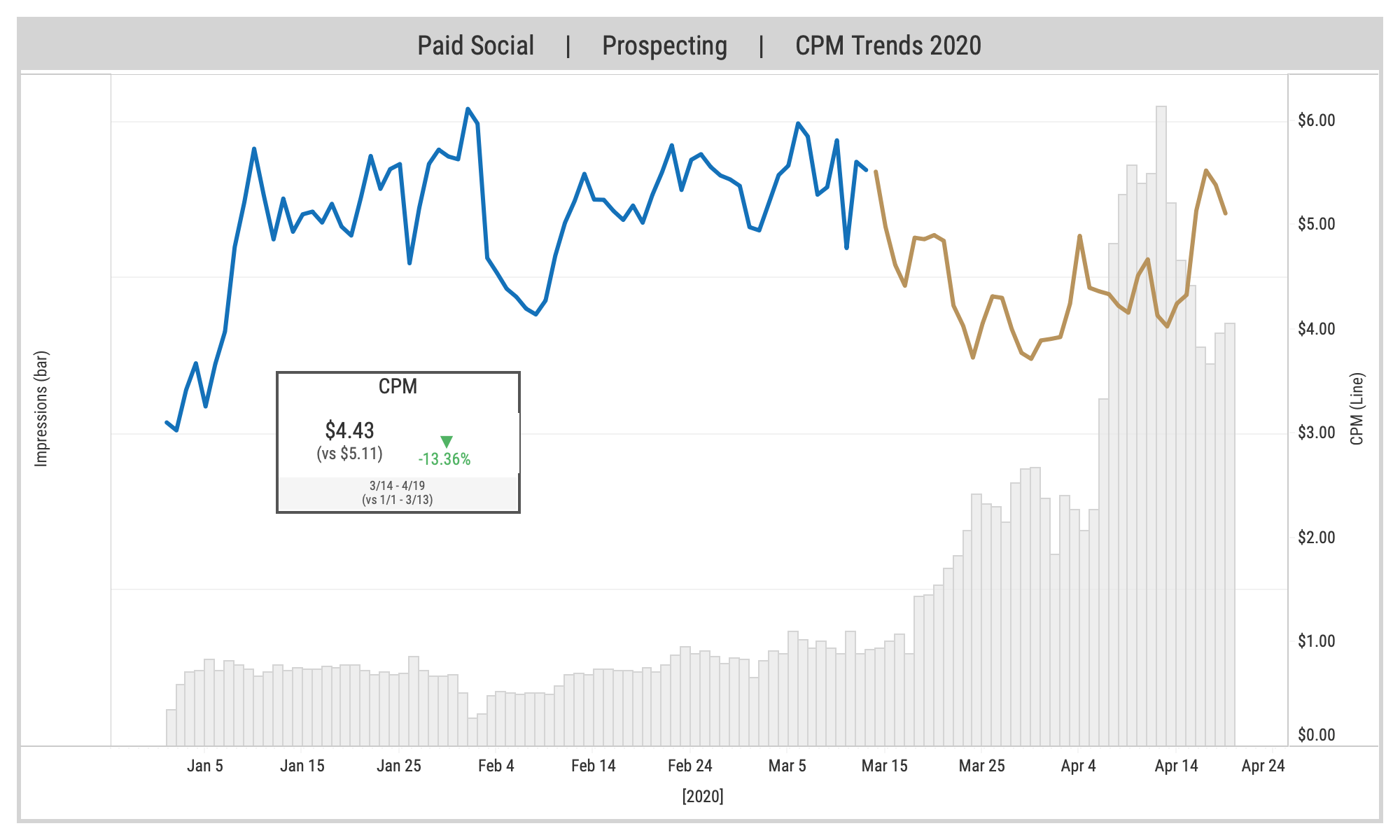Click the "Paid Social" title text

pyautogui.click(x=475, y=45)
